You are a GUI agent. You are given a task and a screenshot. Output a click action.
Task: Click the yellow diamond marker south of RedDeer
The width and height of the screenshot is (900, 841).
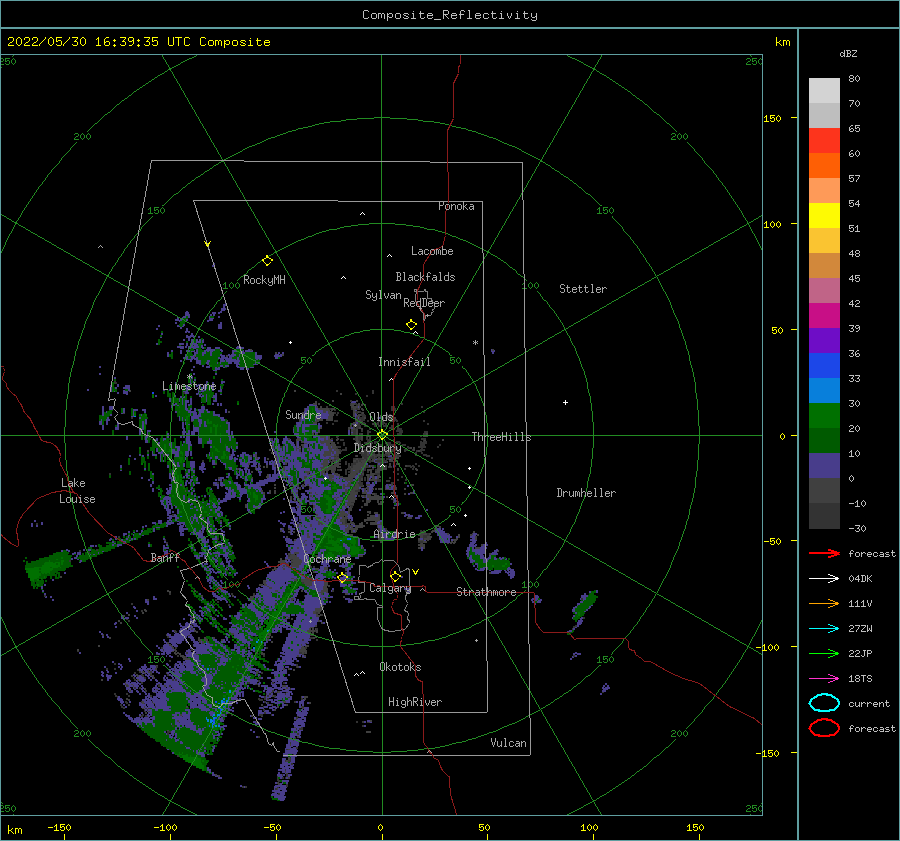click(x=412, y=325)
